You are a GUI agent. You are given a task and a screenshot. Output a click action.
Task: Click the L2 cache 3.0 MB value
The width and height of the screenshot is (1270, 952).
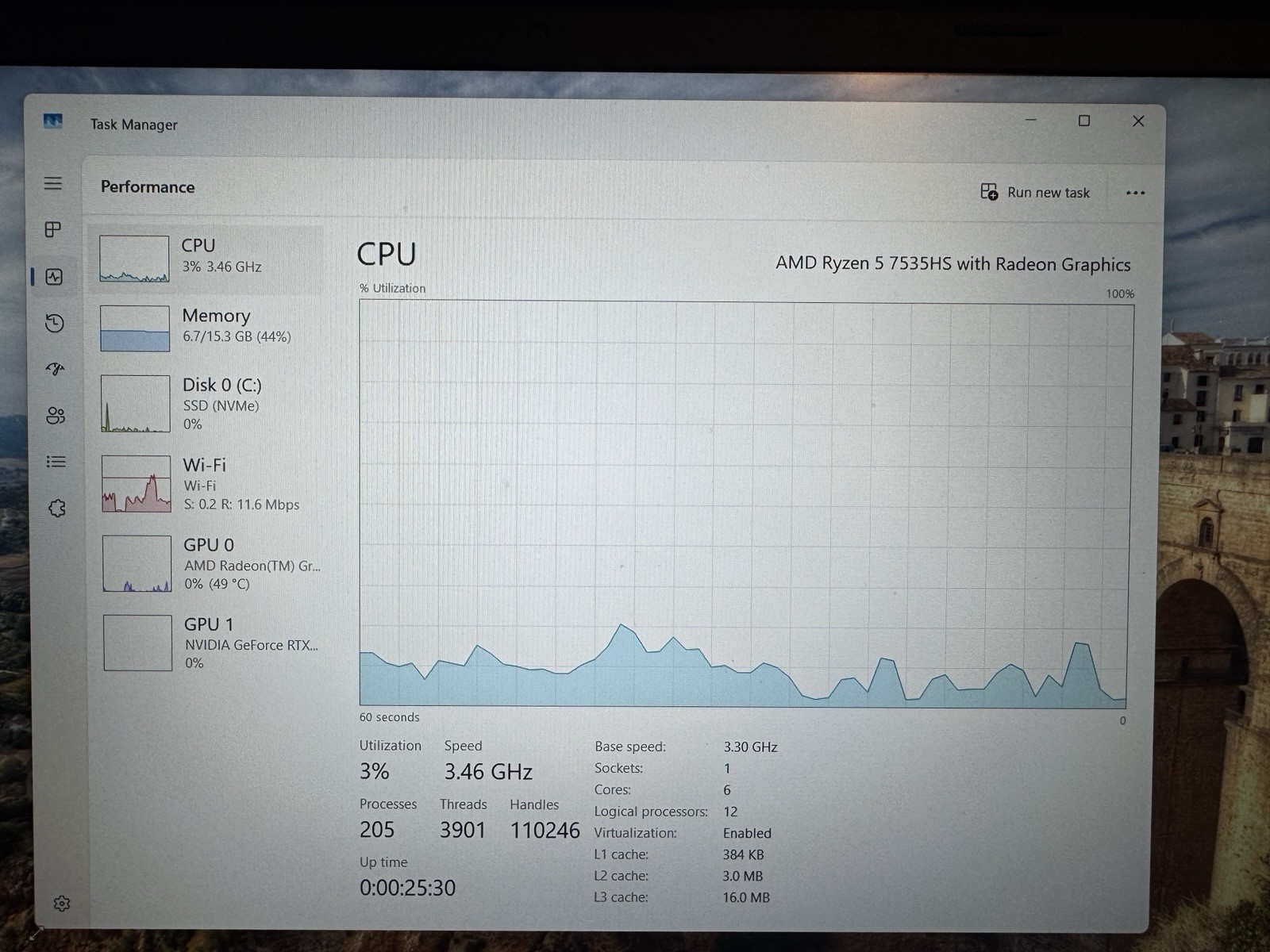coord(742,876)
